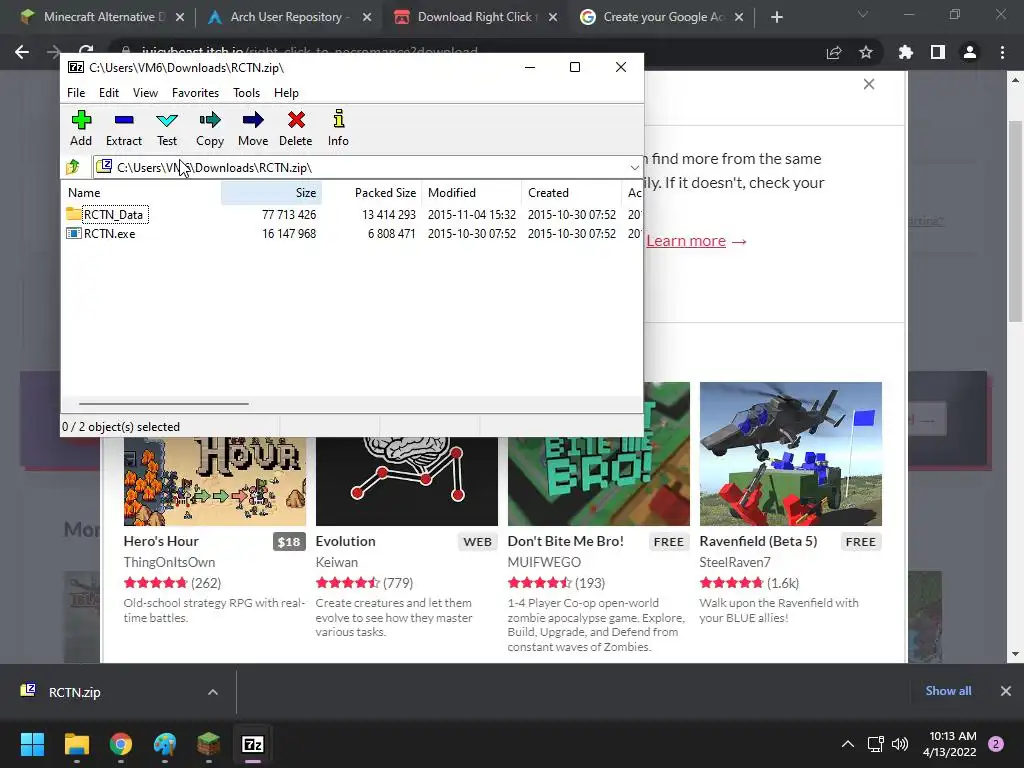The width and height of the screenshot is (1024, 768).
Task: Click the Add button in 7-Zip toolbar
Action: (x=81, y=128)
